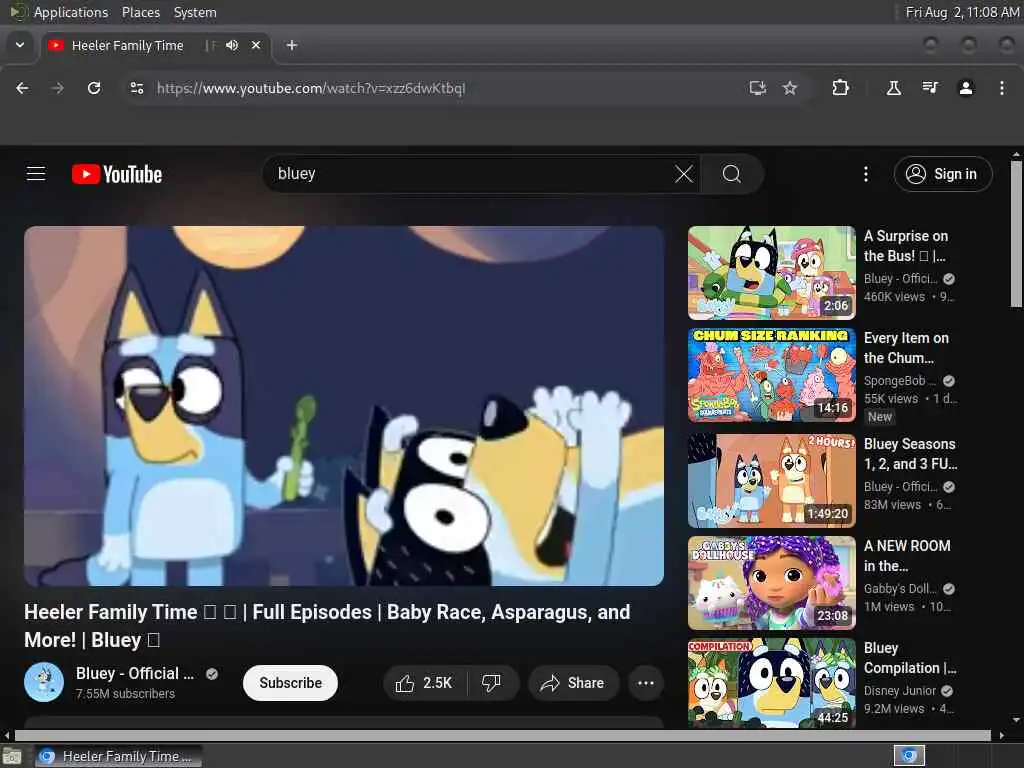
Task: Open a new tab with plus button
Action: click(x=292, y=45)
